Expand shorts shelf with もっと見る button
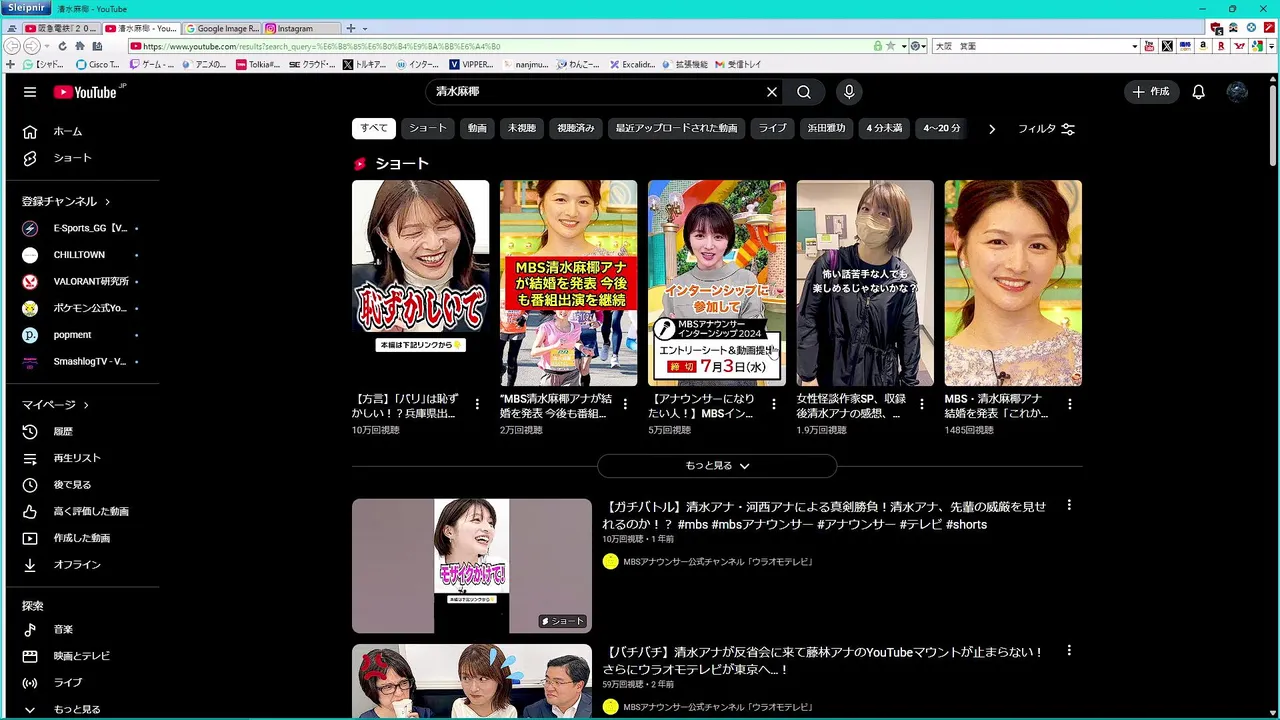Screen dimensions: 1280x720 click(x=717, y=466)
